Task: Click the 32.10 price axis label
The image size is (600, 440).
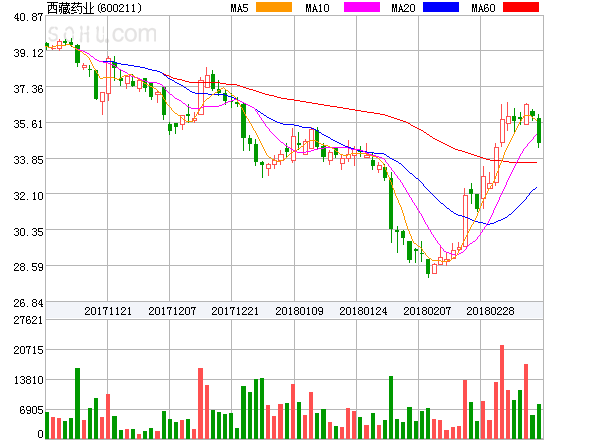Action: click(x=28, y=196)
